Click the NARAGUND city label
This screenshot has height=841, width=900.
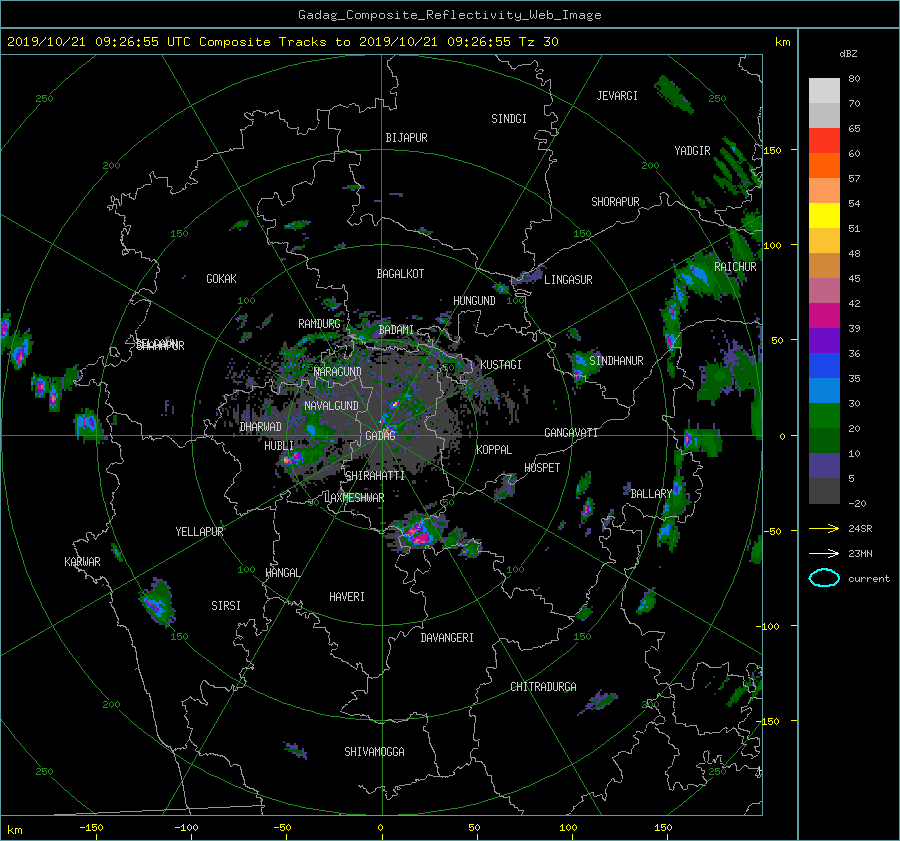pos(338,371)
